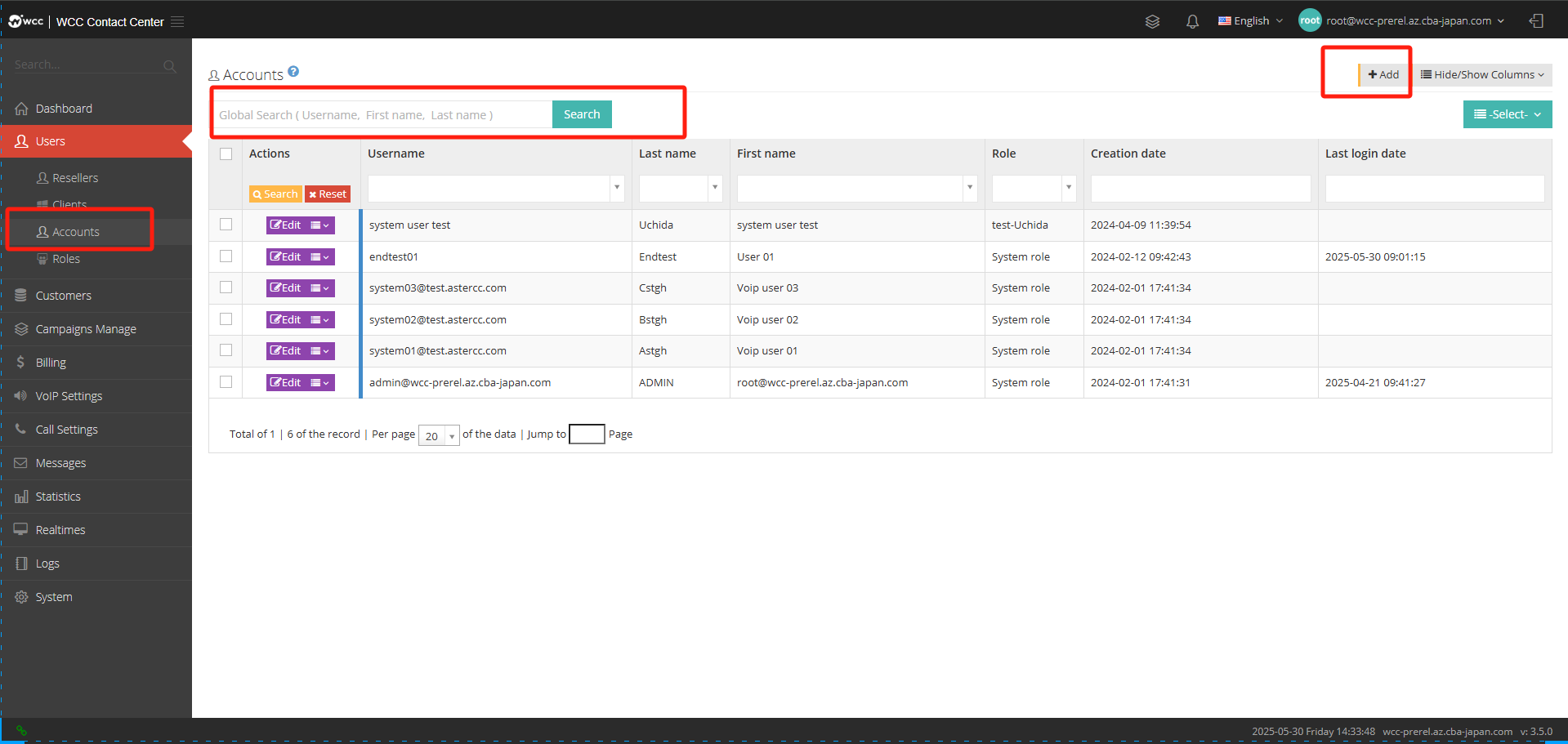The height and width of the screenshot is (744, 1568).
Task: Click the sidebar search magnifier icon
Action: 169,65
